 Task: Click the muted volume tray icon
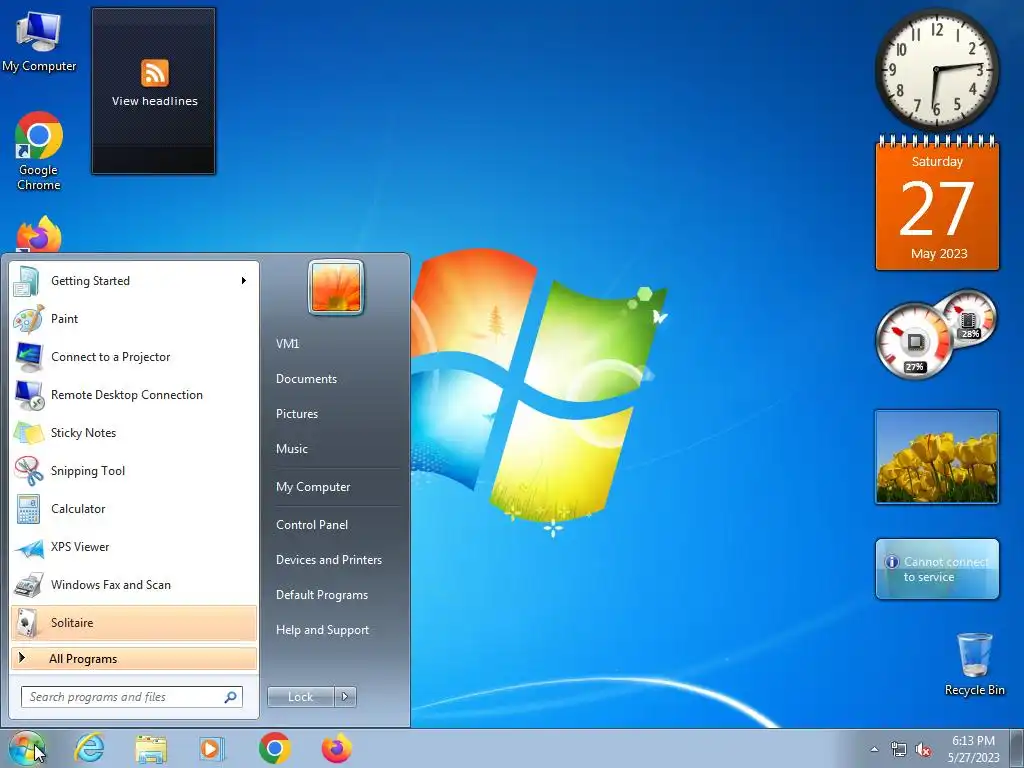coord(923,750)
